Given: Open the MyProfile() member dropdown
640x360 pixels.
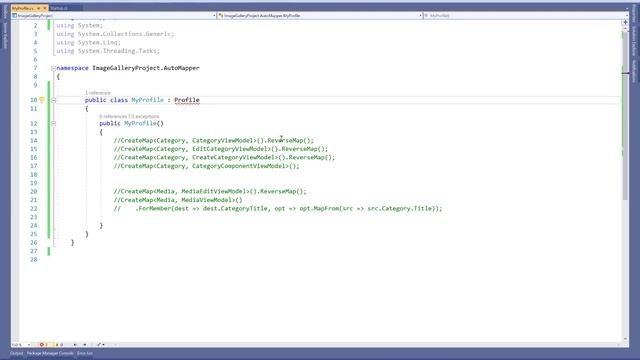Looking at the screenshot, I should coord(526,16).
